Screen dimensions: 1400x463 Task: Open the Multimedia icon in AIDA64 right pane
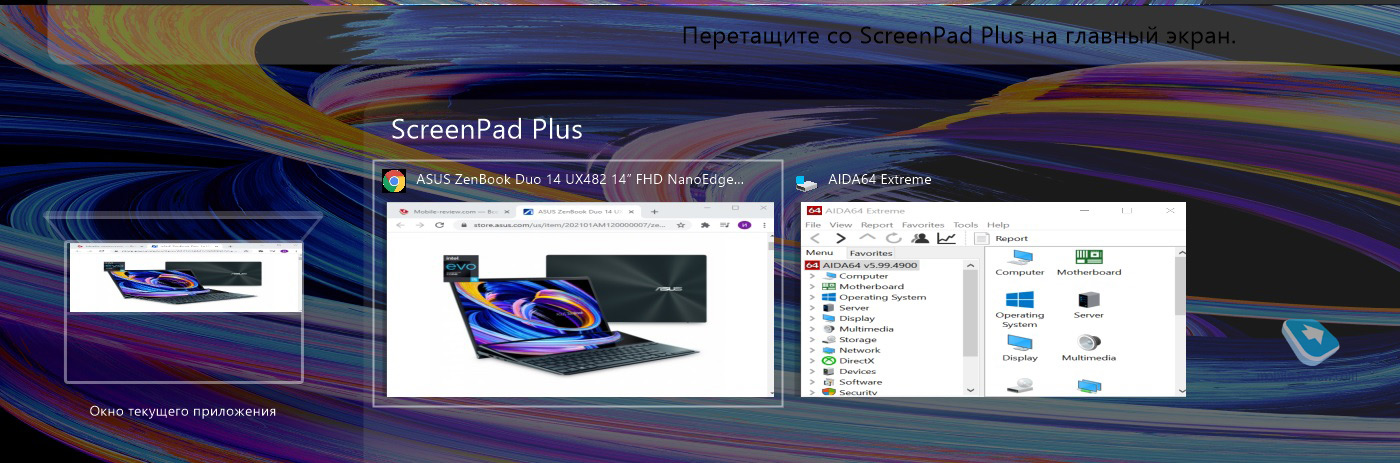click(1089, 347)
